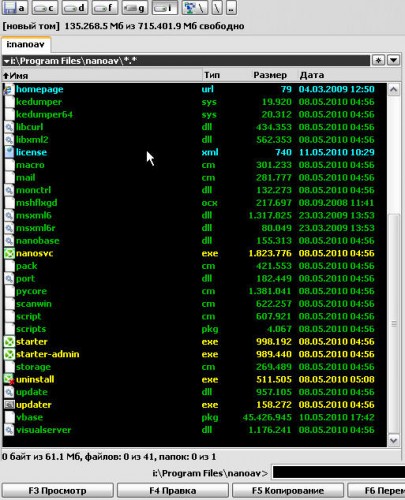
Task: Select the macro file name
Action: 30,165
